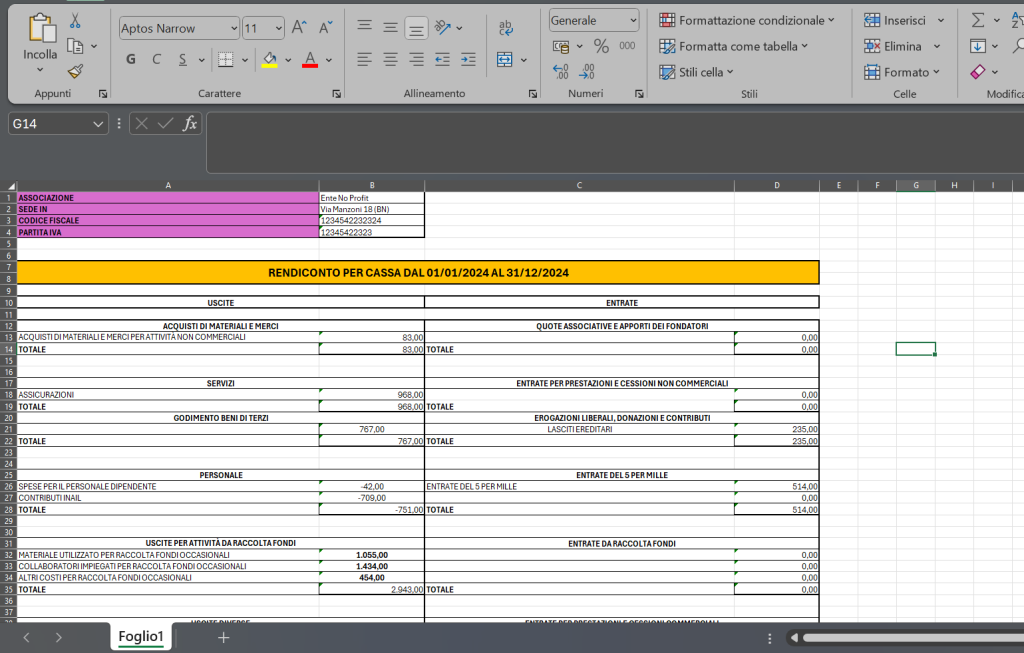Toggle bold formatting with G button

pos(131,60)
